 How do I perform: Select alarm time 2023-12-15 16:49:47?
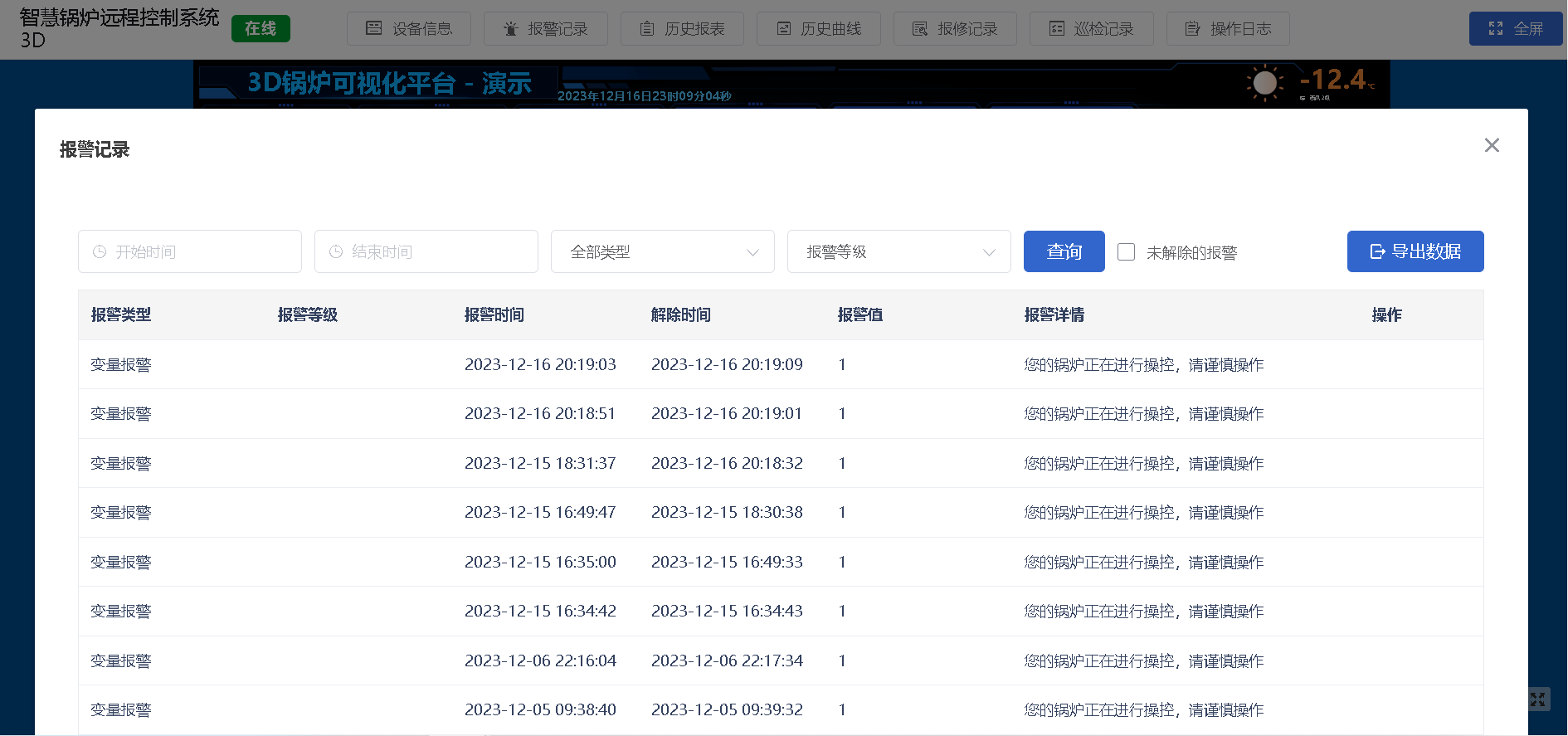(x=540, y=513)
